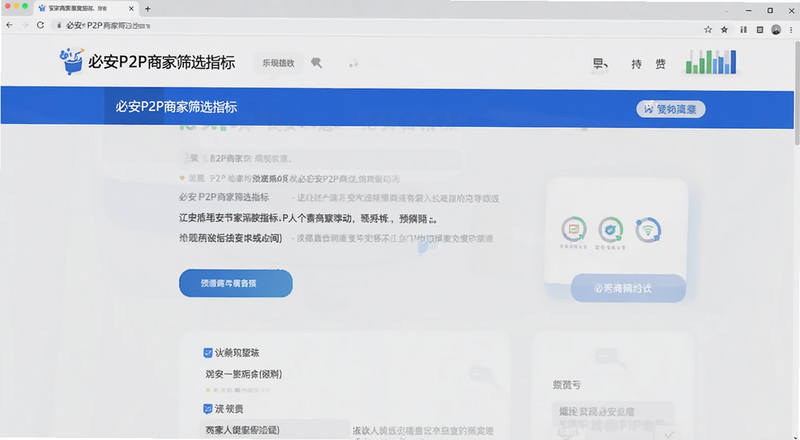This screenshot has width=800, height=440.
Task: Click the bar chart widget in header
Action: point(711,62)
